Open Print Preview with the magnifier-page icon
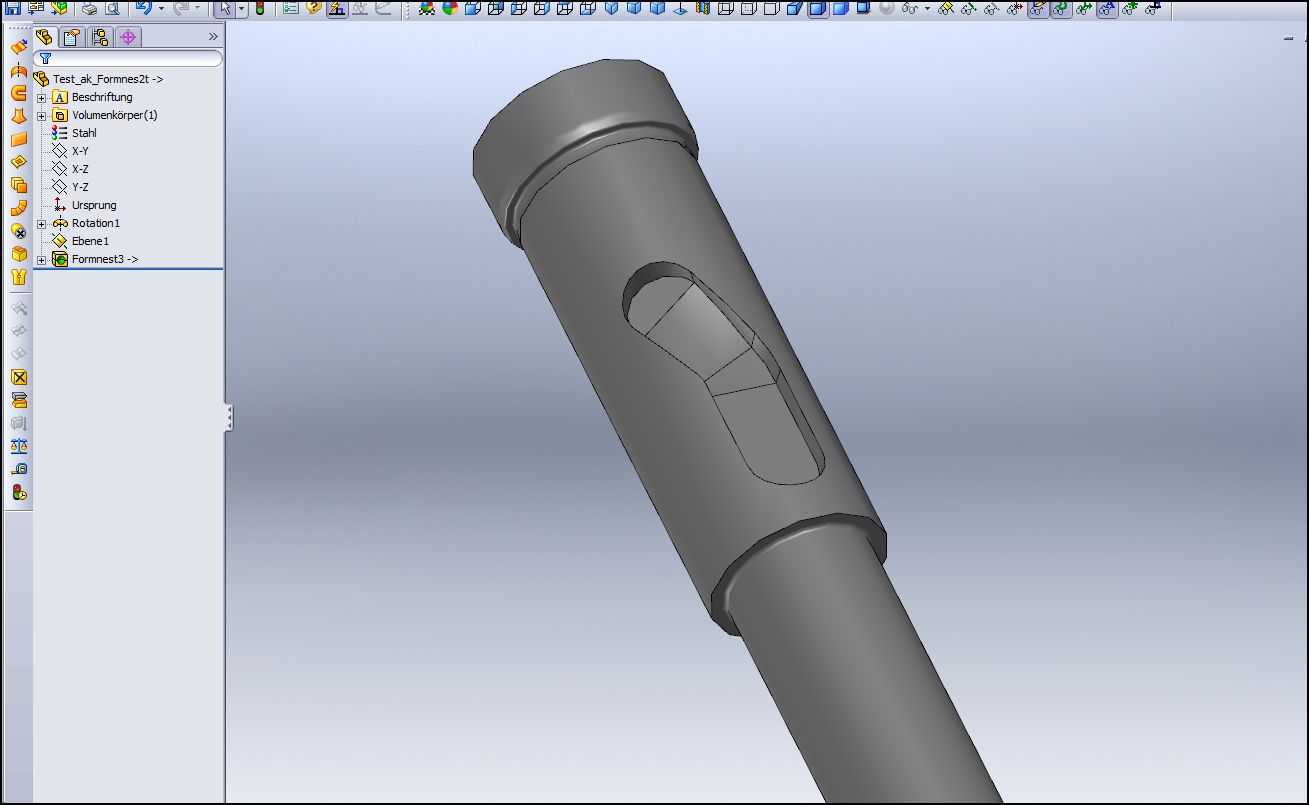 pyautogui.click(x=112, y=8)
